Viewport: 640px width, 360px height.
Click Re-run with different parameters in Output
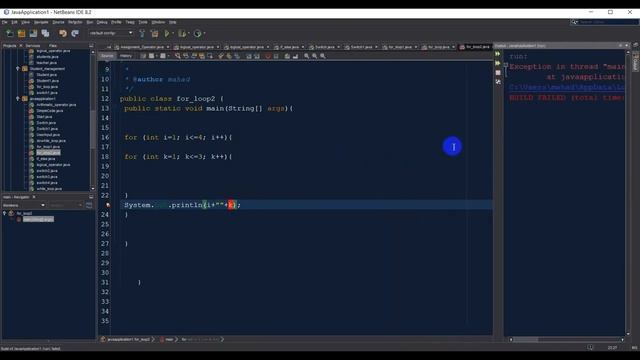click(x=498, y=63)
